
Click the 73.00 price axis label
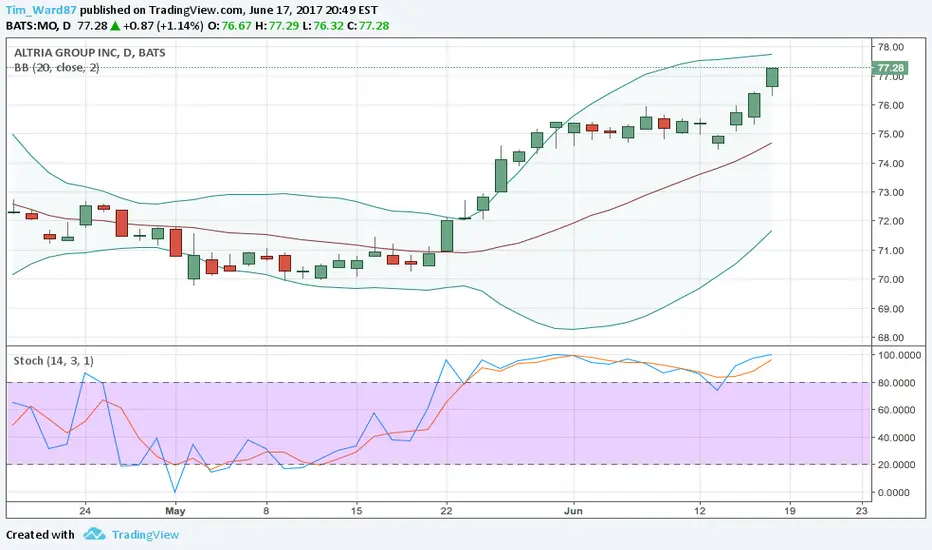(890, 193)
